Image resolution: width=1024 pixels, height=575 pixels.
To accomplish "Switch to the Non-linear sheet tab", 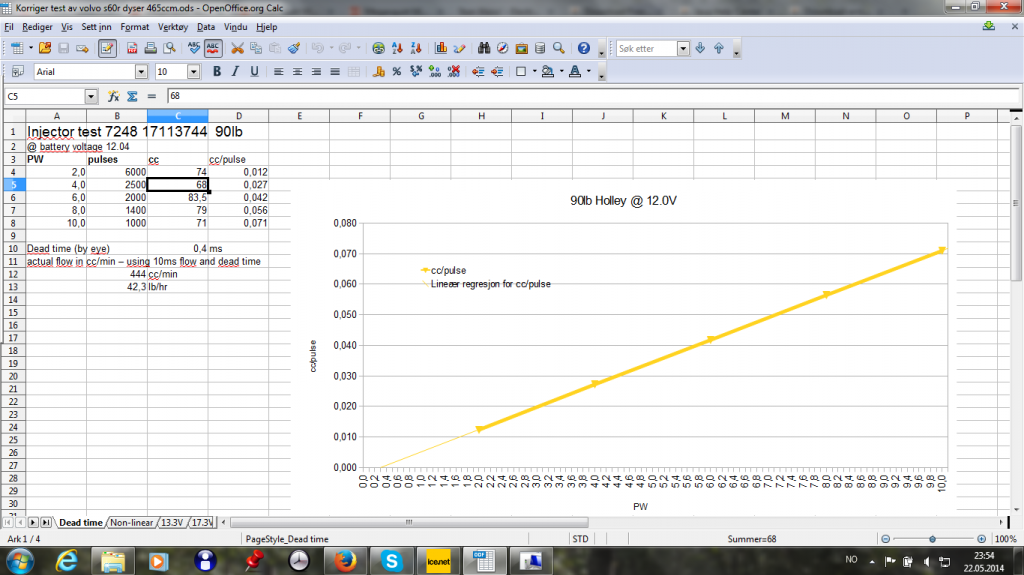I will 132,523.
